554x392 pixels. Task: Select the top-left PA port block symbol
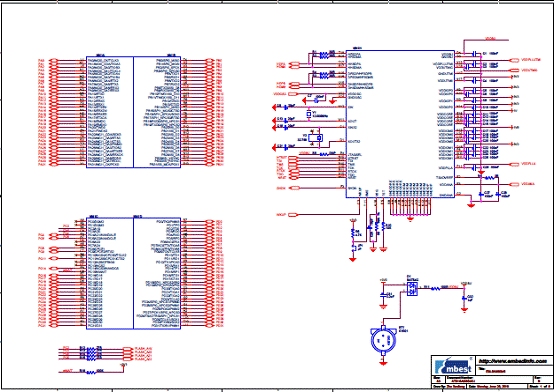(134, 112)
